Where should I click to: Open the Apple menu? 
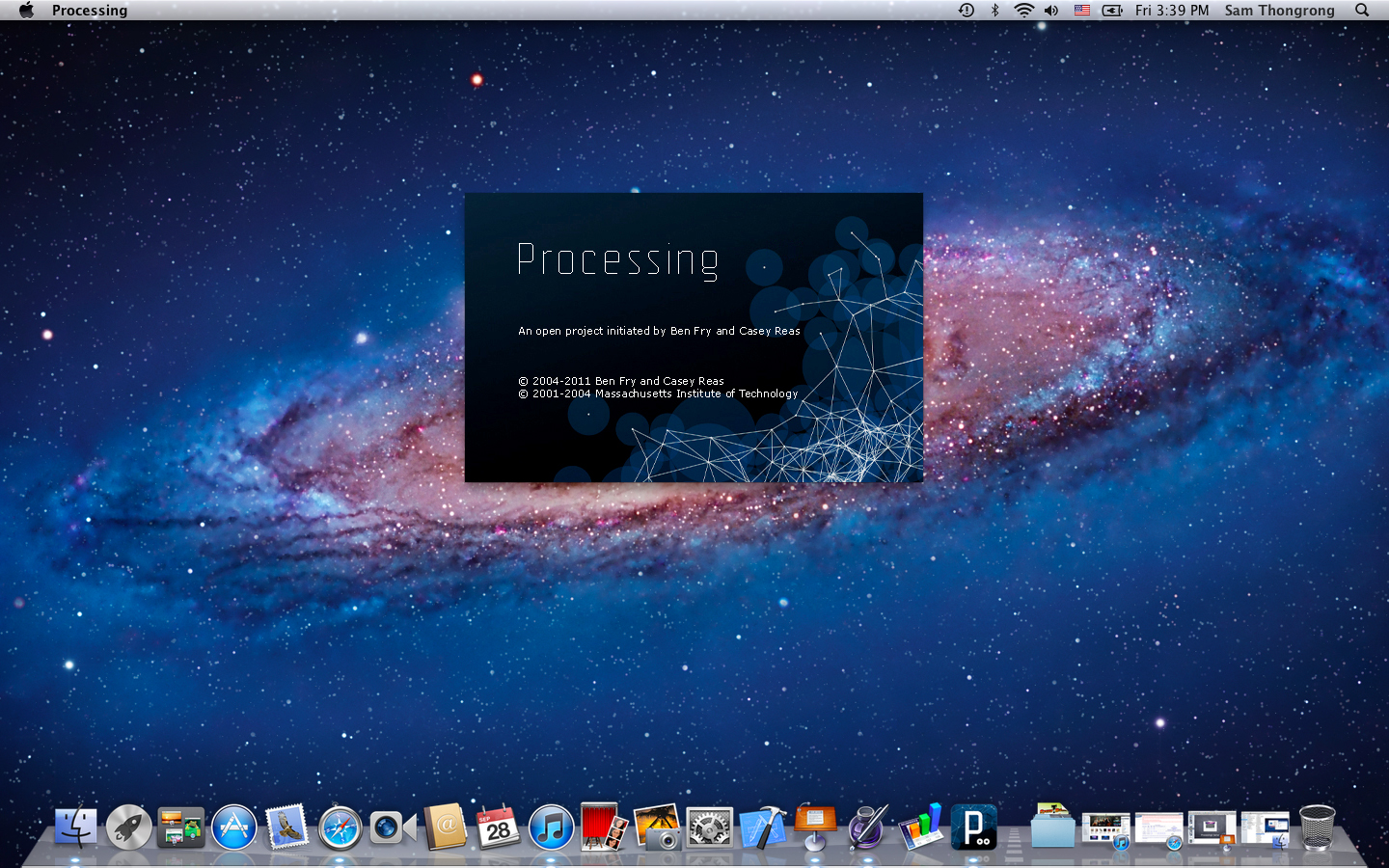pos(26,10)
